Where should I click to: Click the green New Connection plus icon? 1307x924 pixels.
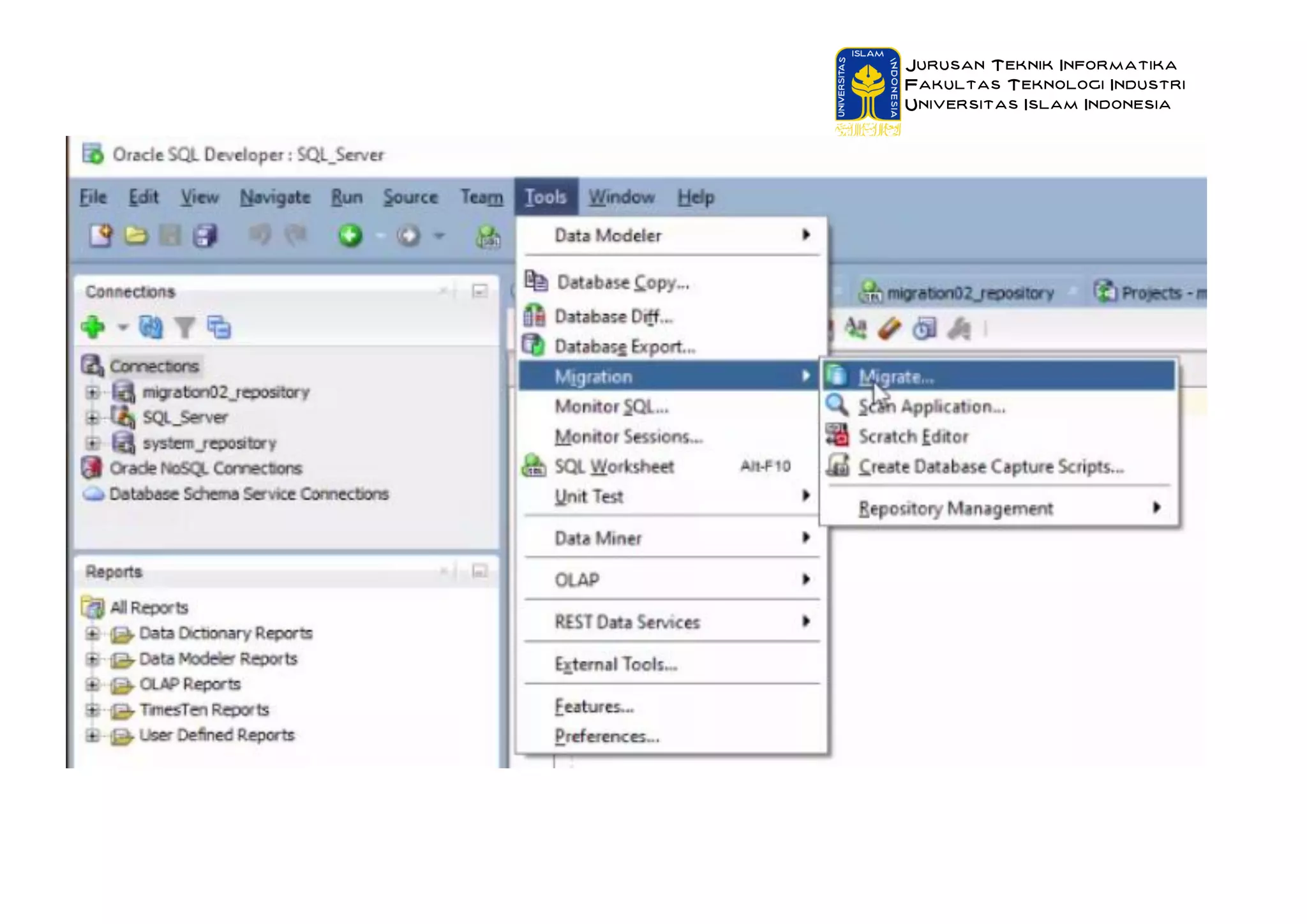(x=93, y=327)
